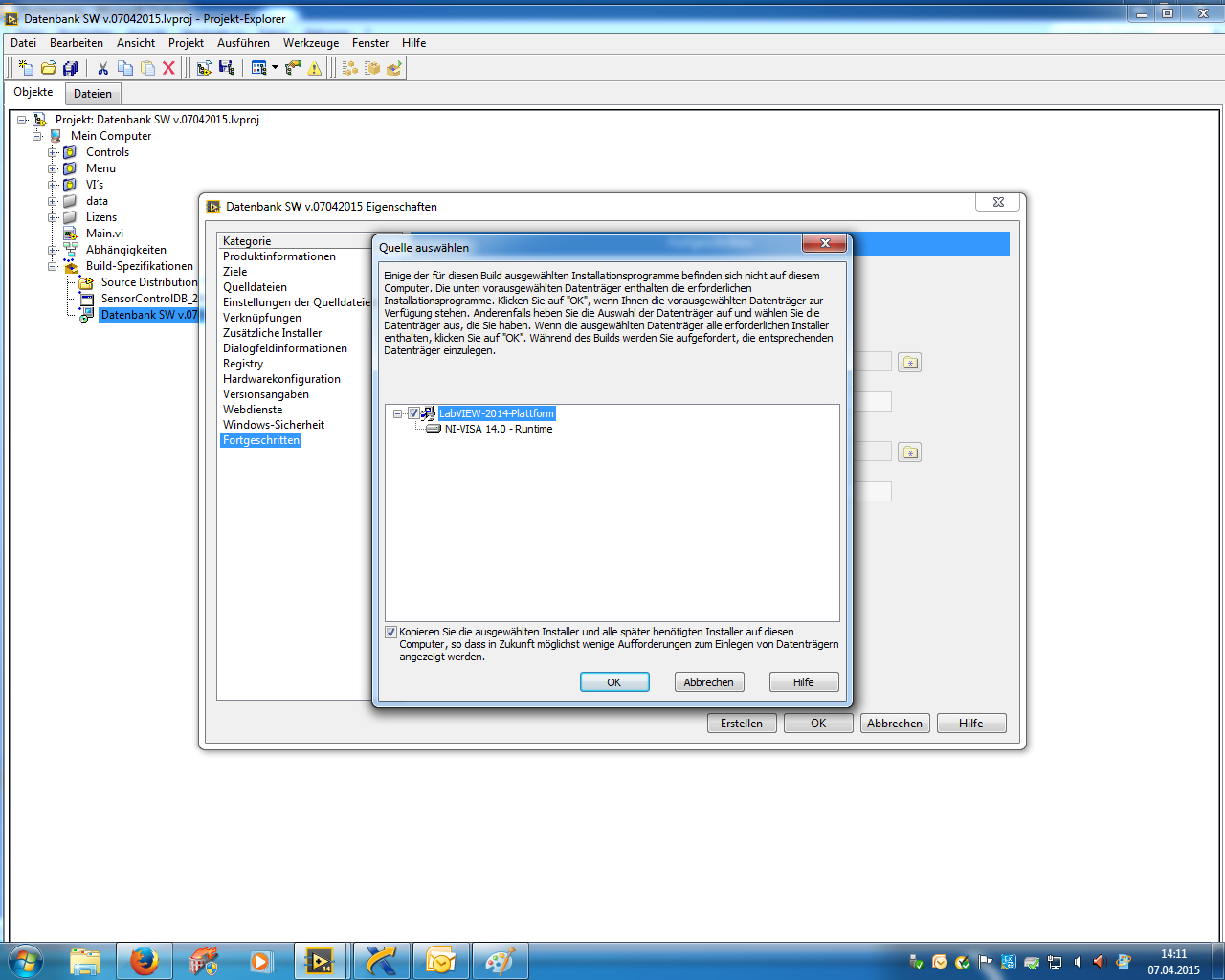Click the Build All boxes icon

(x=350, y=68)
